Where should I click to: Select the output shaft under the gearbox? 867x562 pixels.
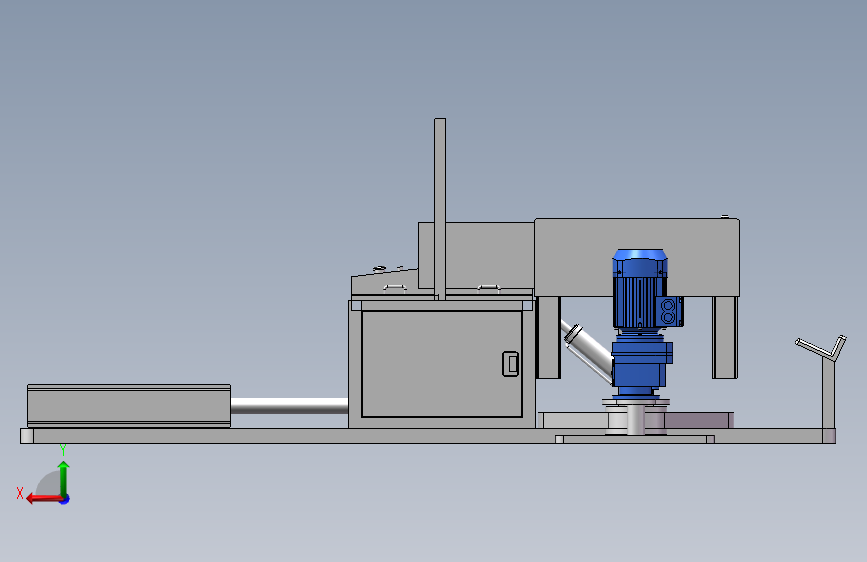pyautogui.click(x=636, y=419)
